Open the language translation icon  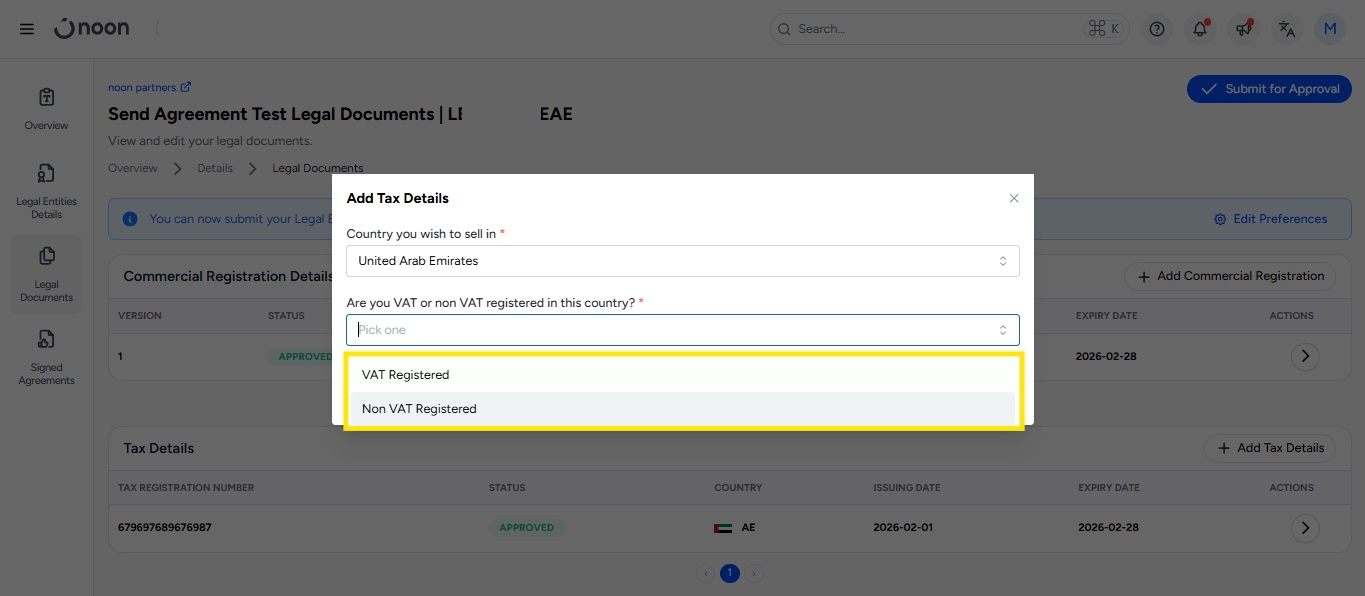pos(1287,29)
